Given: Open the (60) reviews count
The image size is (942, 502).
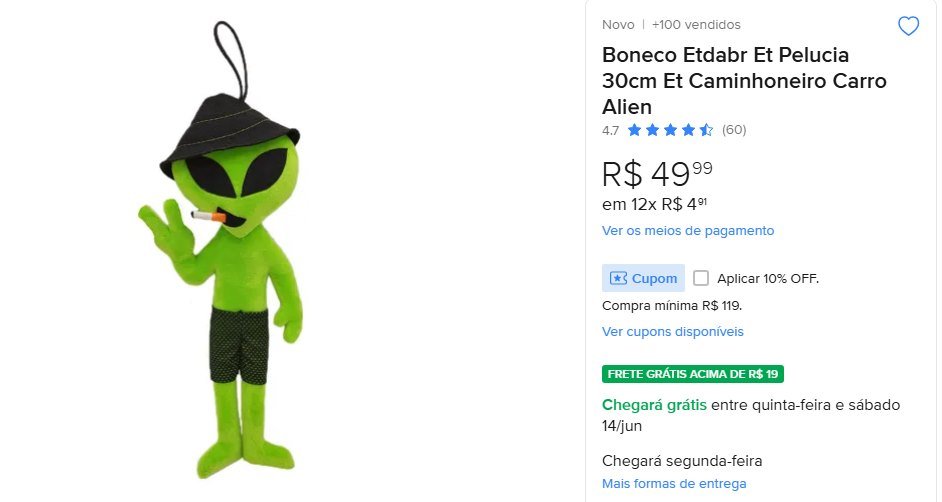Looking at the screenshot, I should click(x=734, y=130).
